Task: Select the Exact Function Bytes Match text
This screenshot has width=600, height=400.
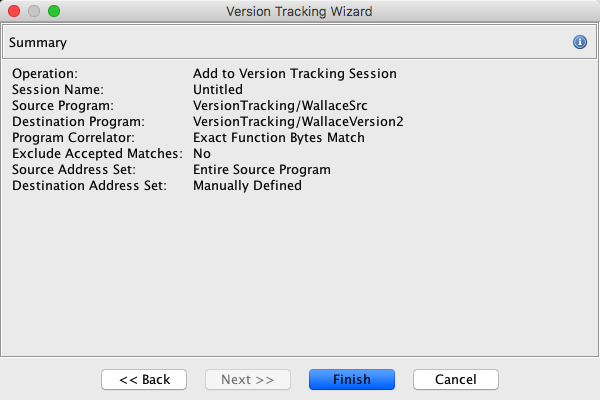Action: point(279,138)
